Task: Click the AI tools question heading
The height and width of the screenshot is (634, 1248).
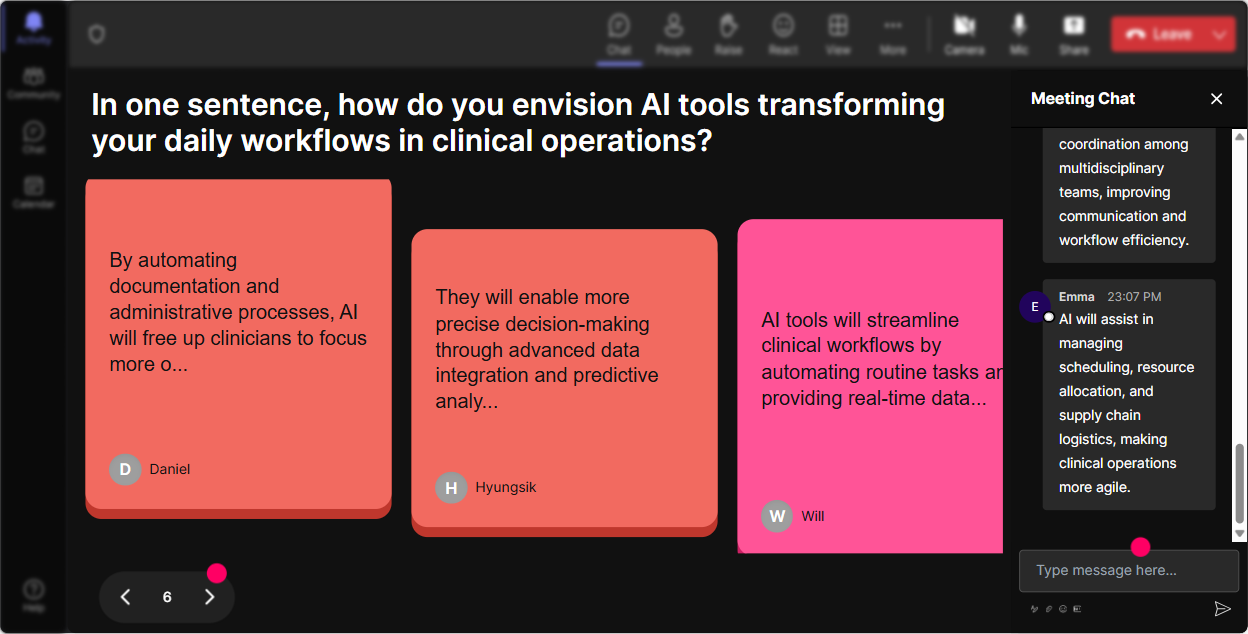Action: 518,122
